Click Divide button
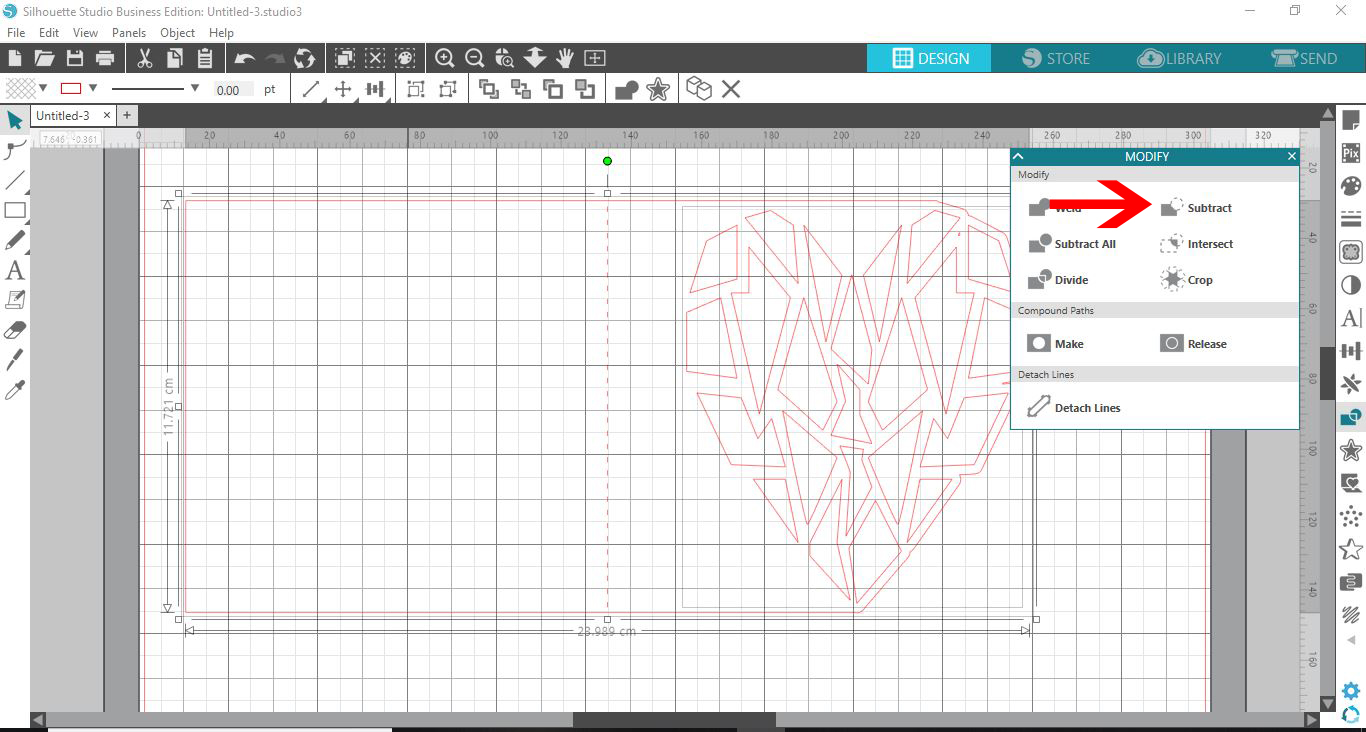 [1058, 280]
